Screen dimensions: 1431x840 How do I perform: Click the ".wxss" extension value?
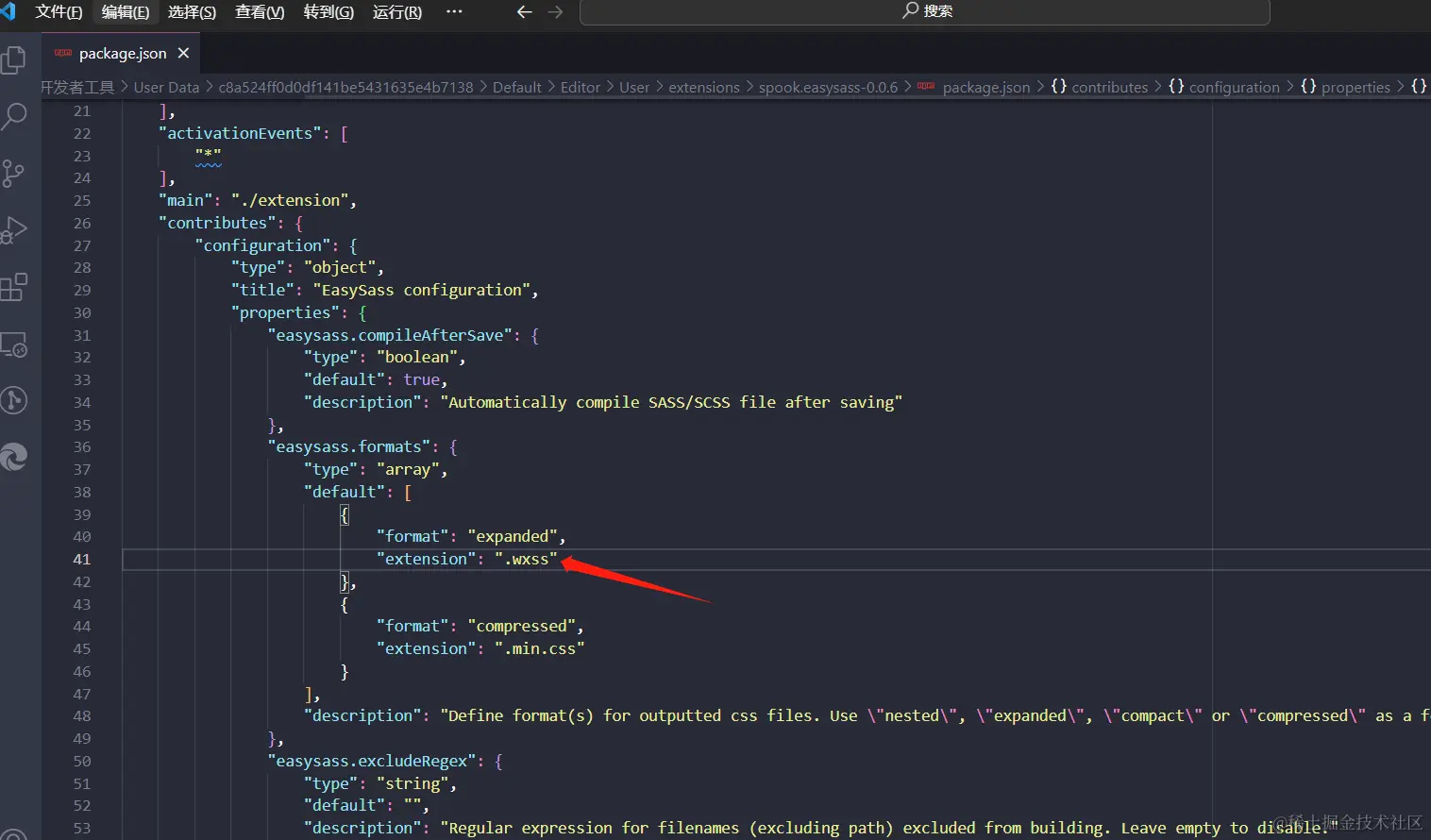click(x=526, y=559)
